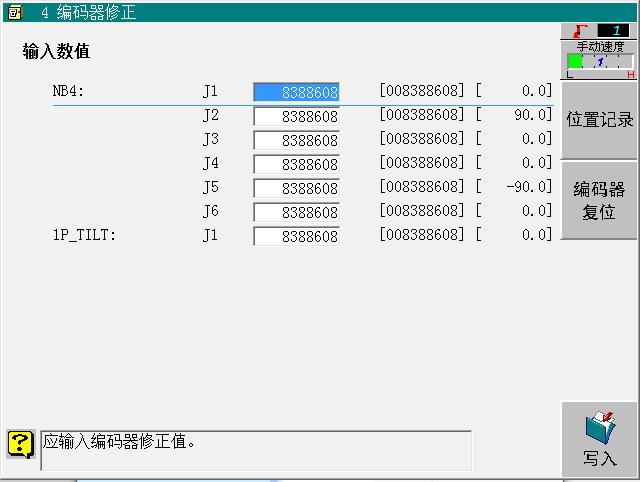This screenshot has width=640, height=482.
Task: Click the help message box text
Action: coord(120,442)
